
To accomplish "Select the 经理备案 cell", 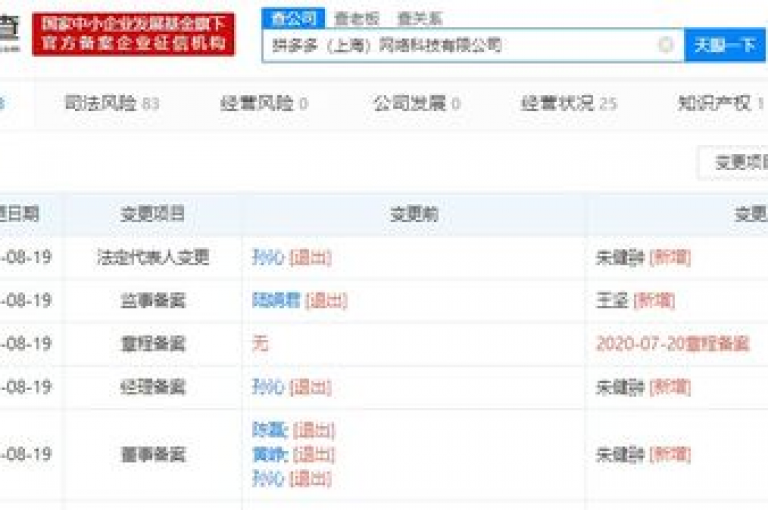I will 153,387.
